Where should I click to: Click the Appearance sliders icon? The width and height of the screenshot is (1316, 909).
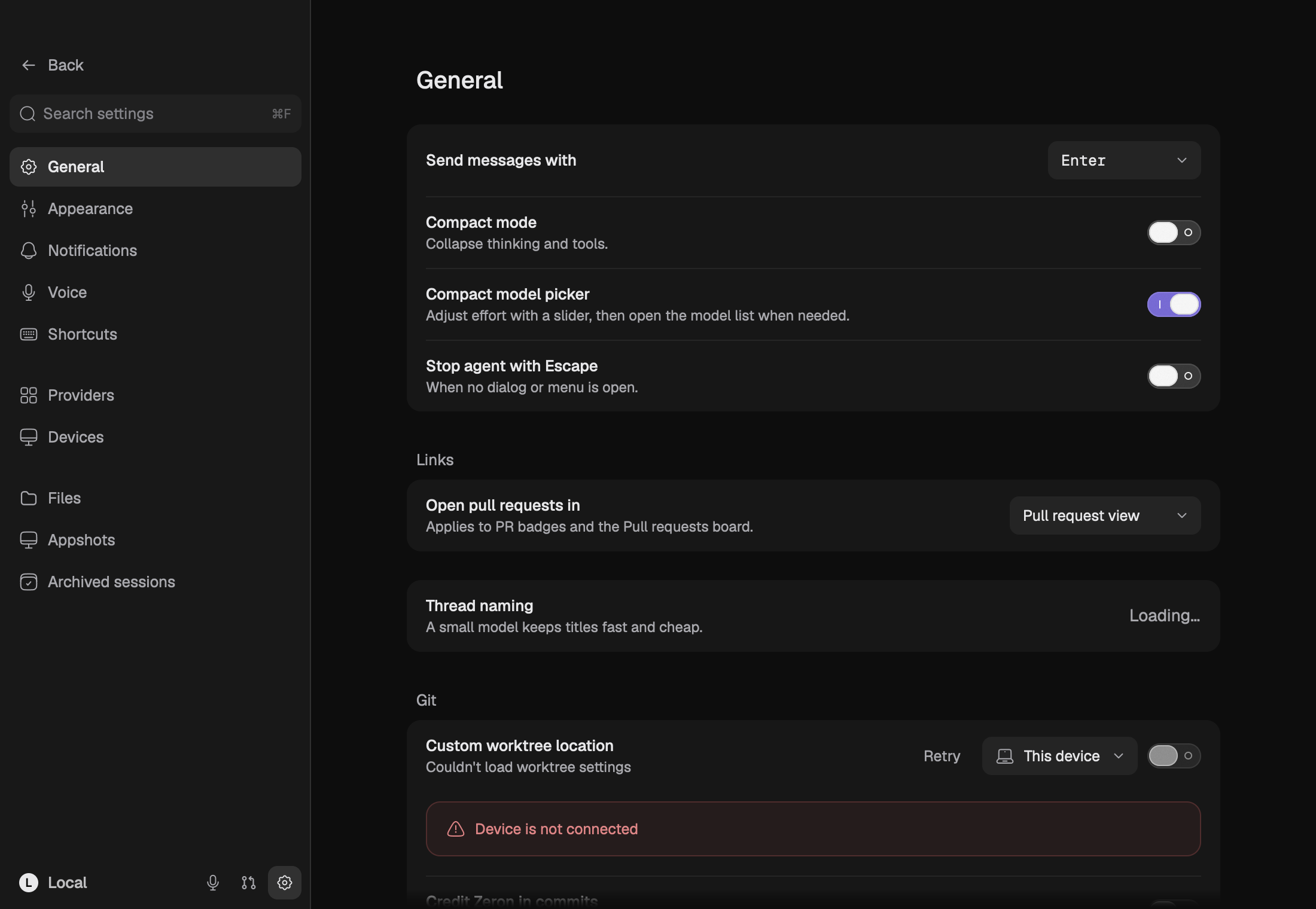(28, 209)
